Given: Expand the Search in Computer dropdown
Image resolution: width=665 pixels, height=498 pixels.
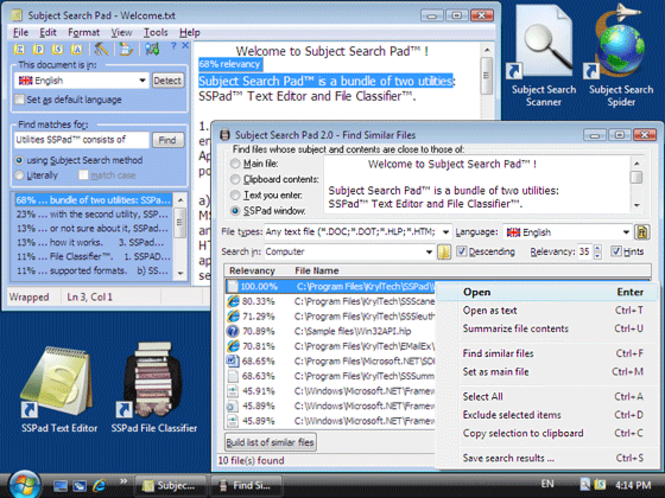Looking at the screenshot, I should pos(429,252).
